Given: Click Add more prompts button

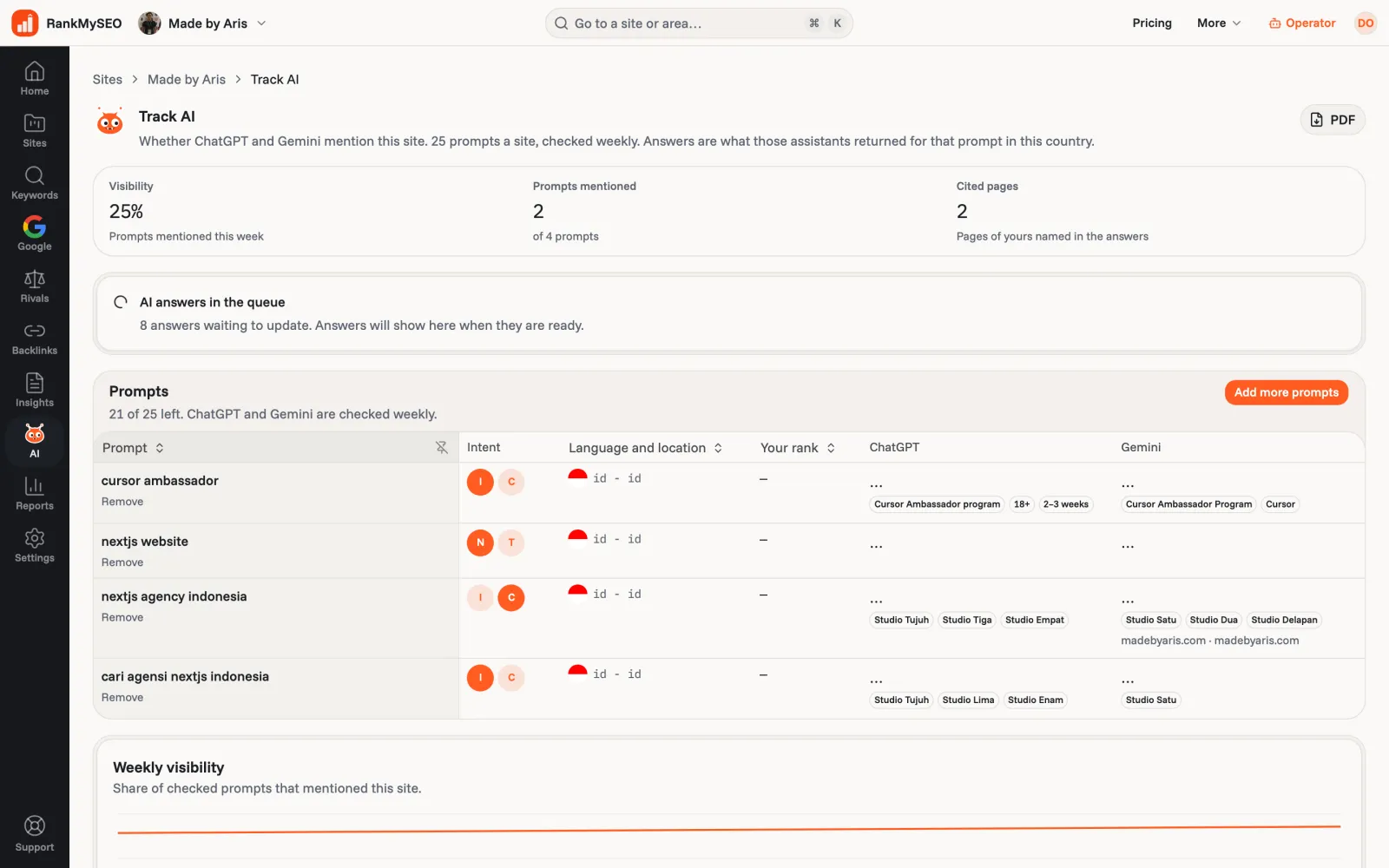Looking at the screenshot, I should (1286, 392).
